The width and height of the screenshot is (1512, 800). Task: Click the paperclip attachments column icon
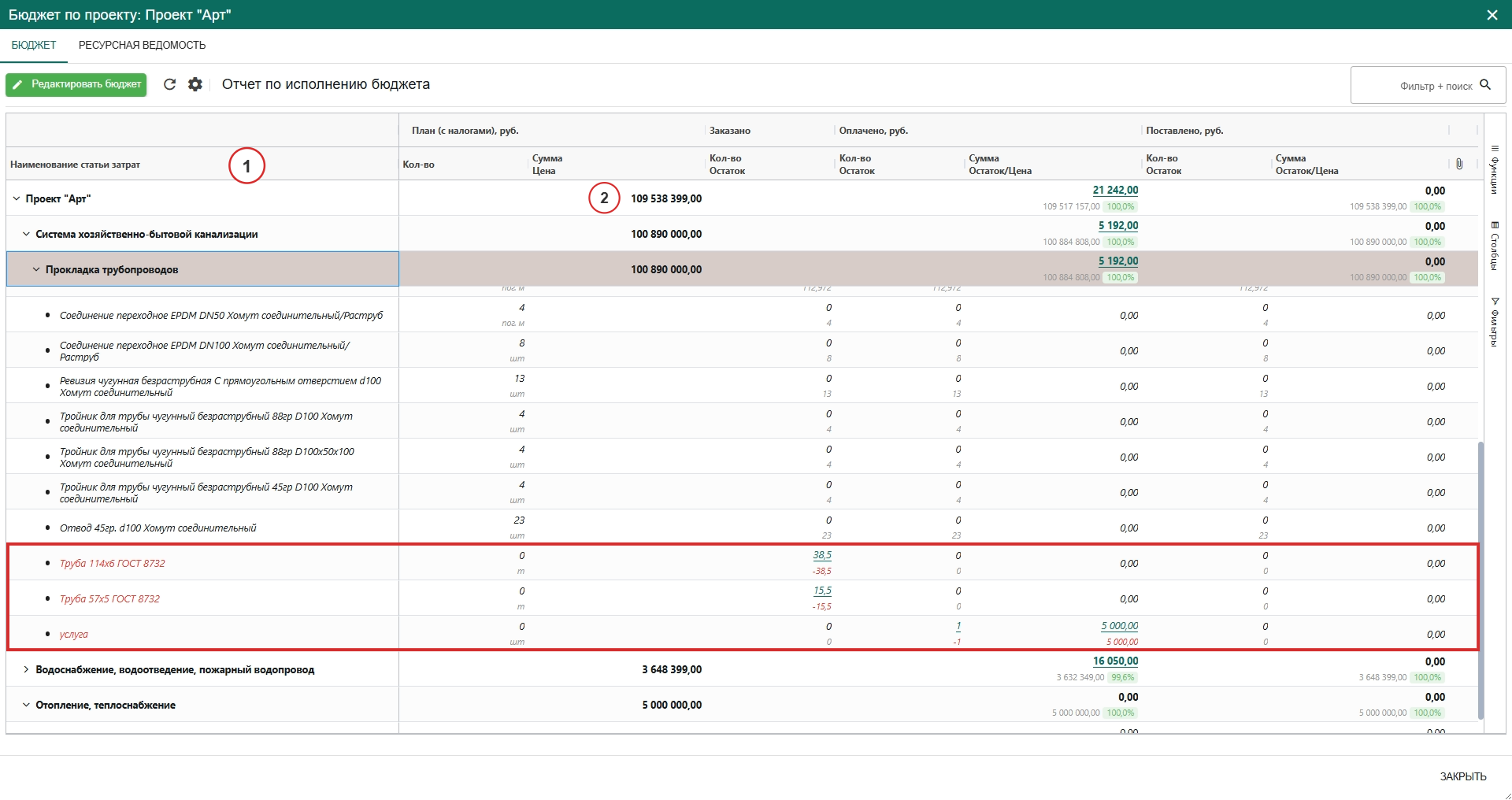(x=1459, y=164)
